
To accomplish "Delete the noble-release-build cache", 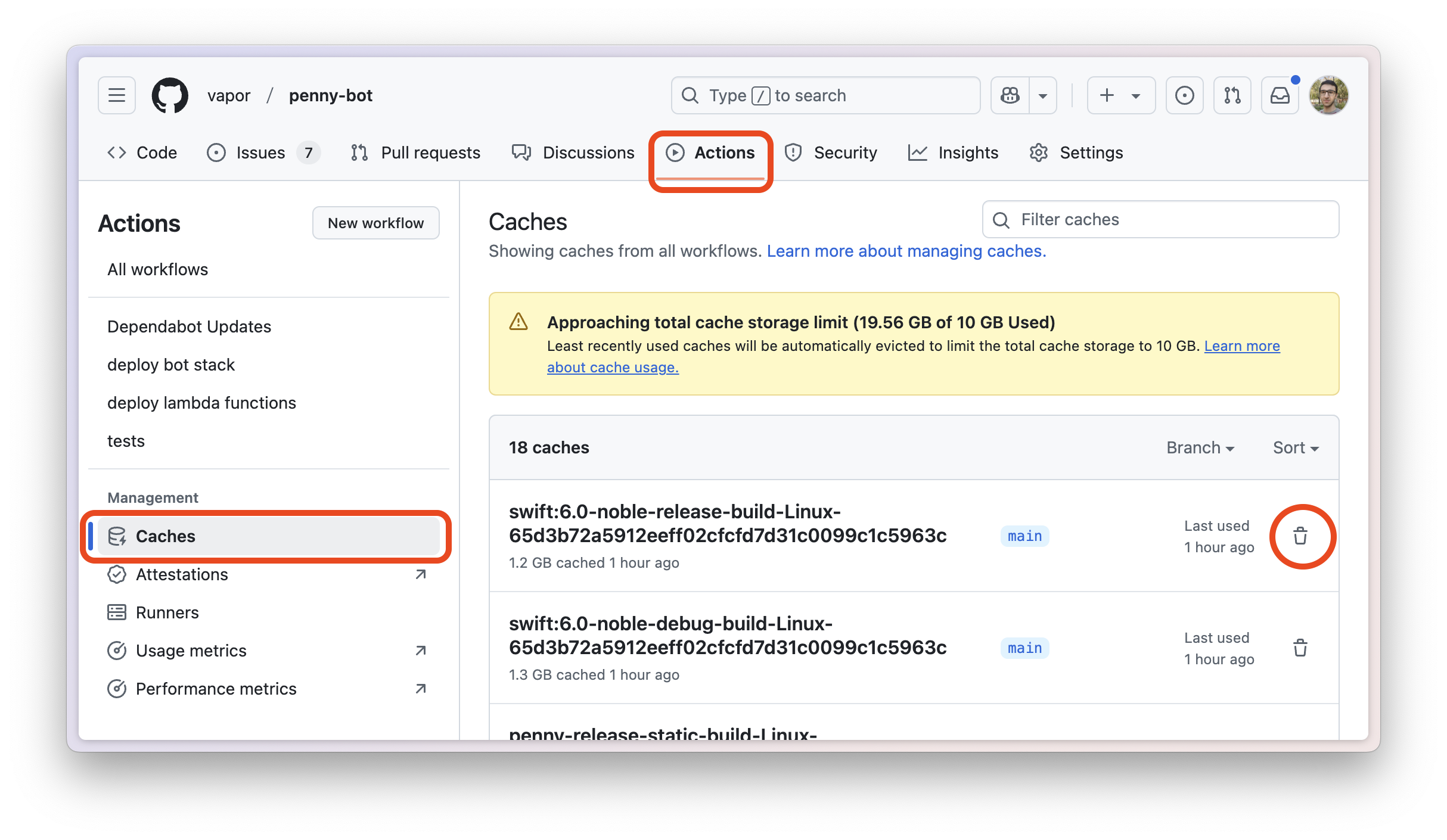I will tap(1300, 536).
